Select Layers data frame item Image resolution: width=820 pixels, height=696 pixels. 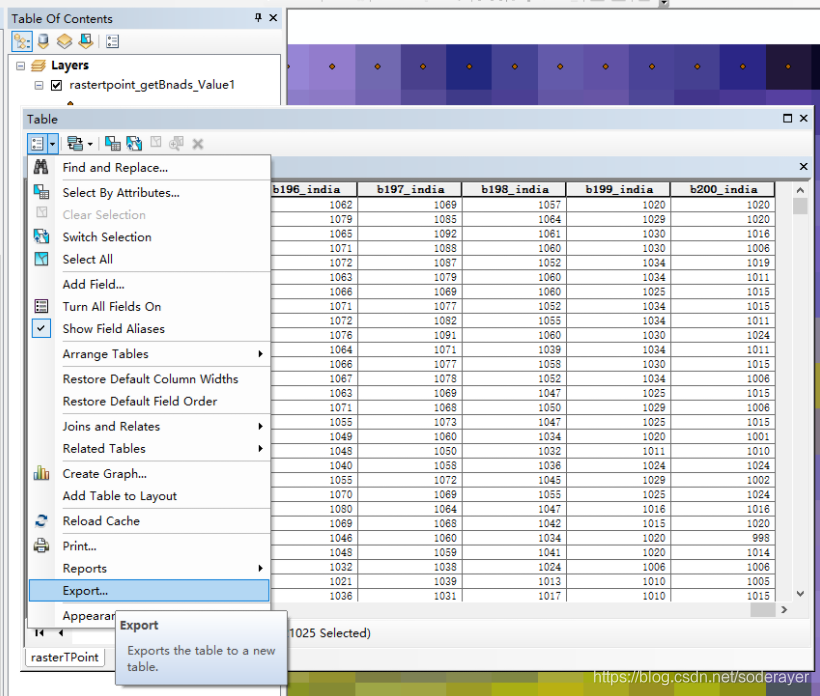(x=70, y=65)
